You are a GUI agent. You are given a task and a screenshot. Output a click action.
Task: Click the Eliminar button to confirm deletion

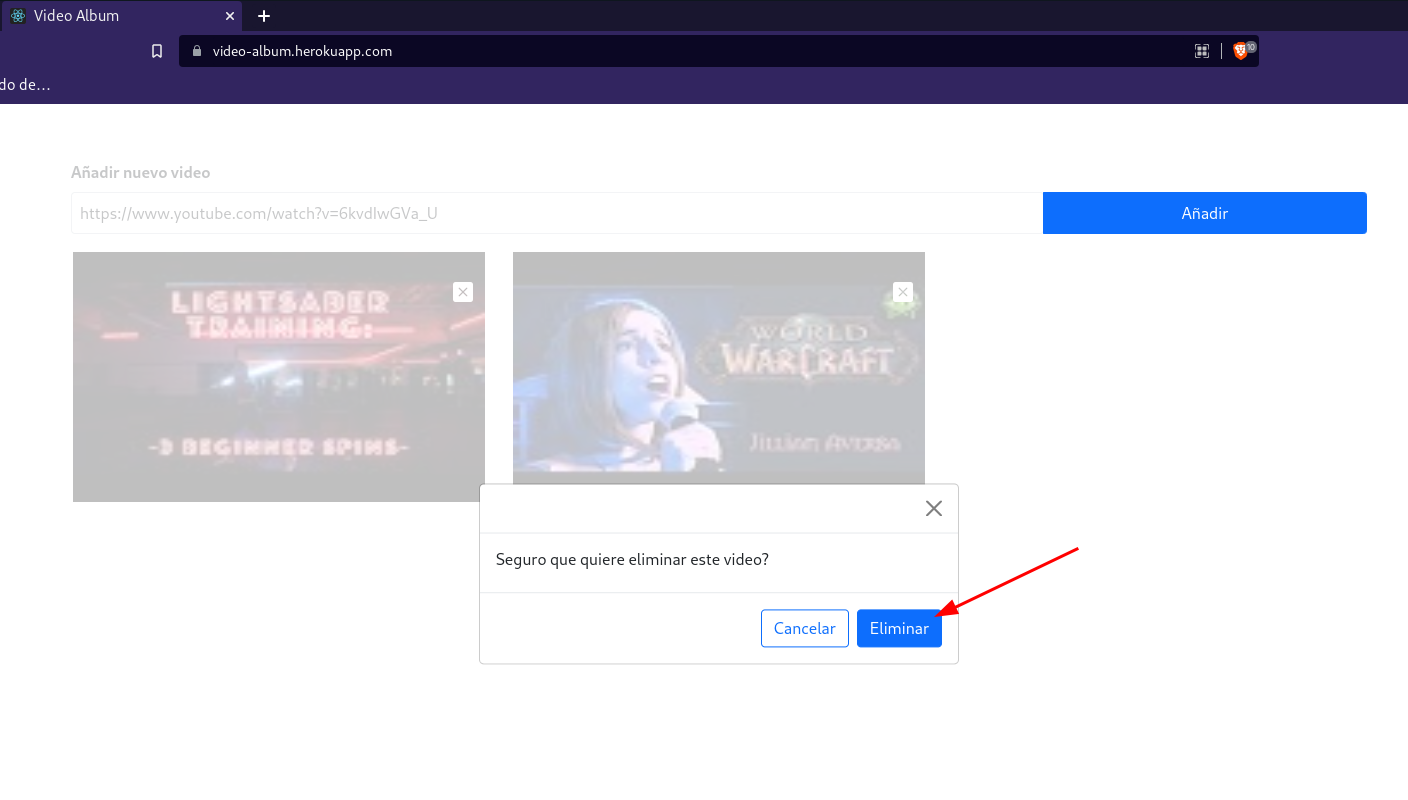tap(899, 628)
